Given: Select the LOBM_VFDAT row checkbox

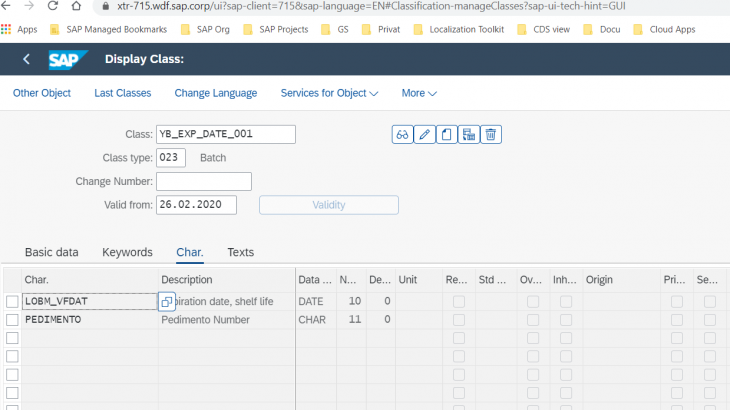Looking at the screenshot, I should [x=12, y=301].
